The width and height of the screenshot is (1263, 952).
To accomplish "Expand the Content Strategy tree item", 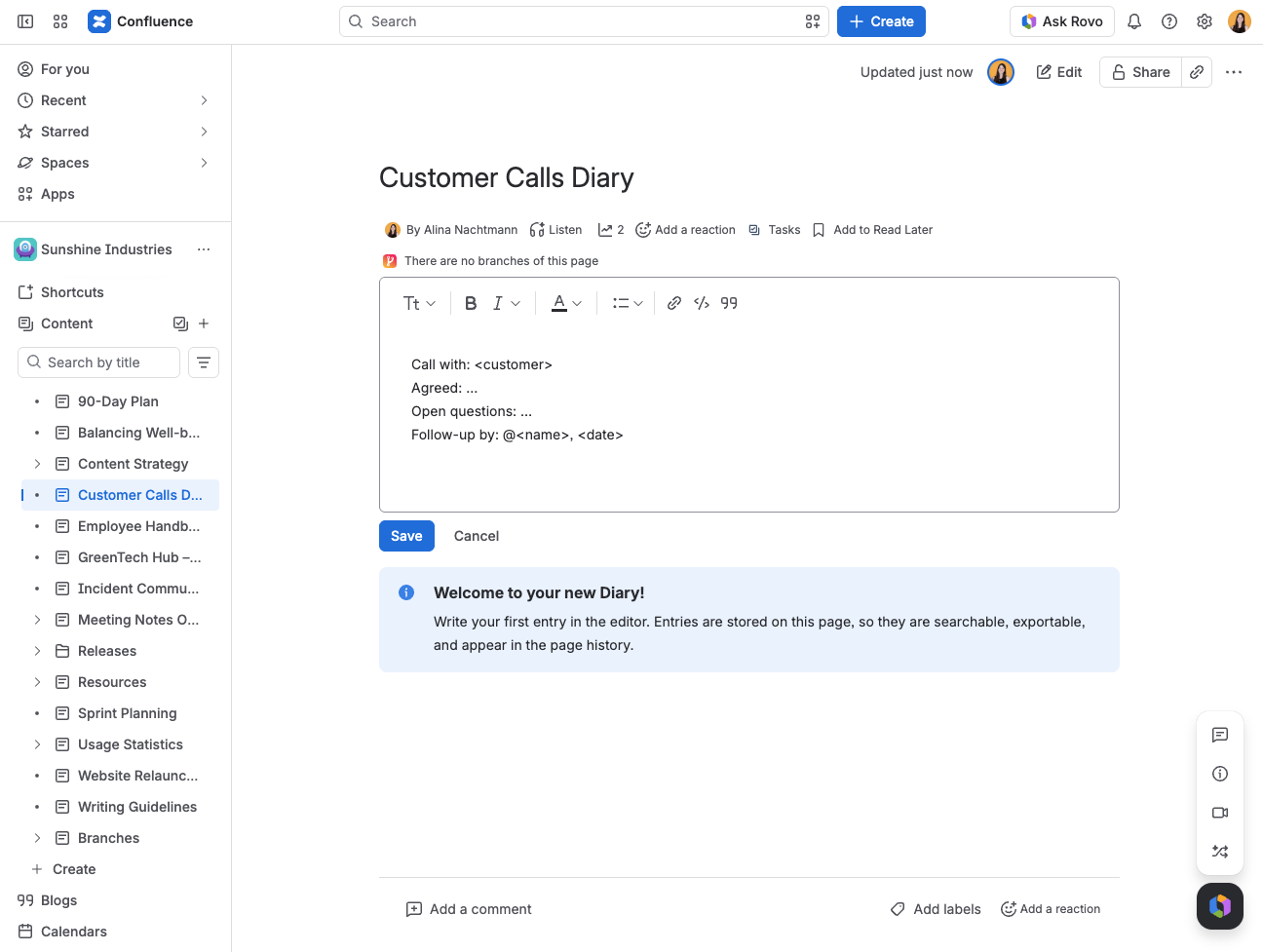I will point(37,464).
